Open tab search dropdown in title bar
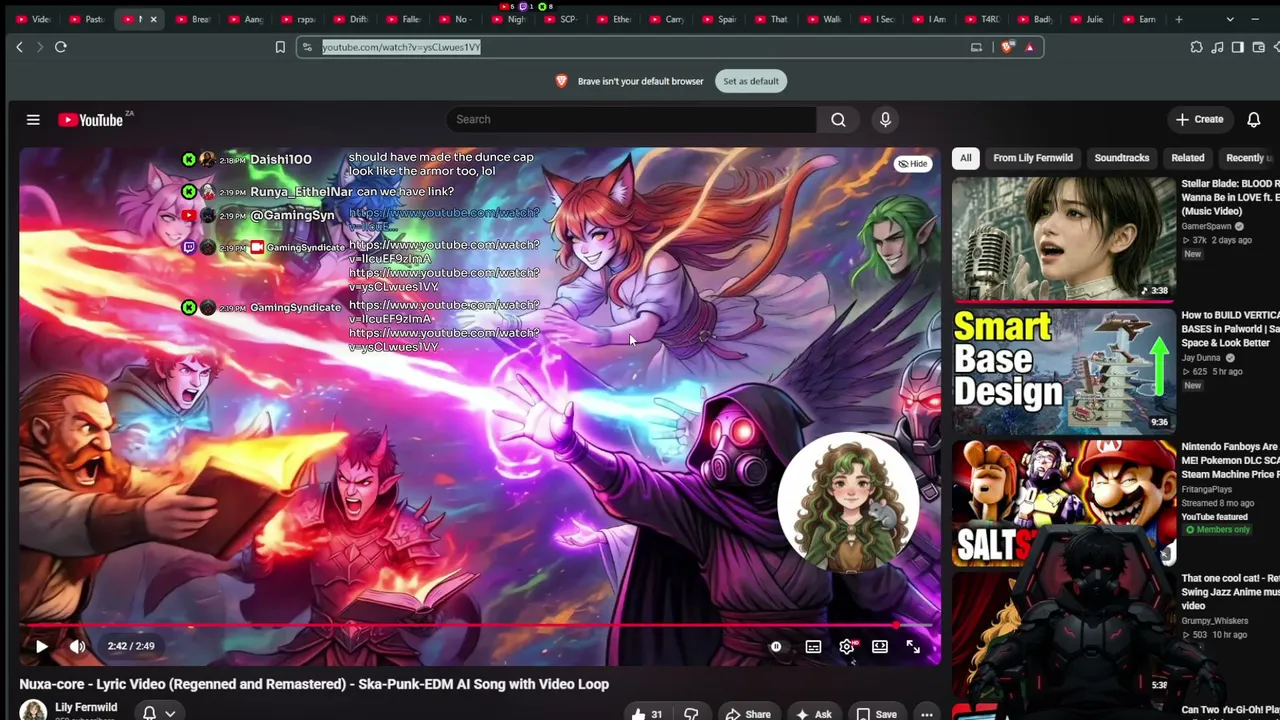1280x720 pixels. click(x=1229, y=19)
